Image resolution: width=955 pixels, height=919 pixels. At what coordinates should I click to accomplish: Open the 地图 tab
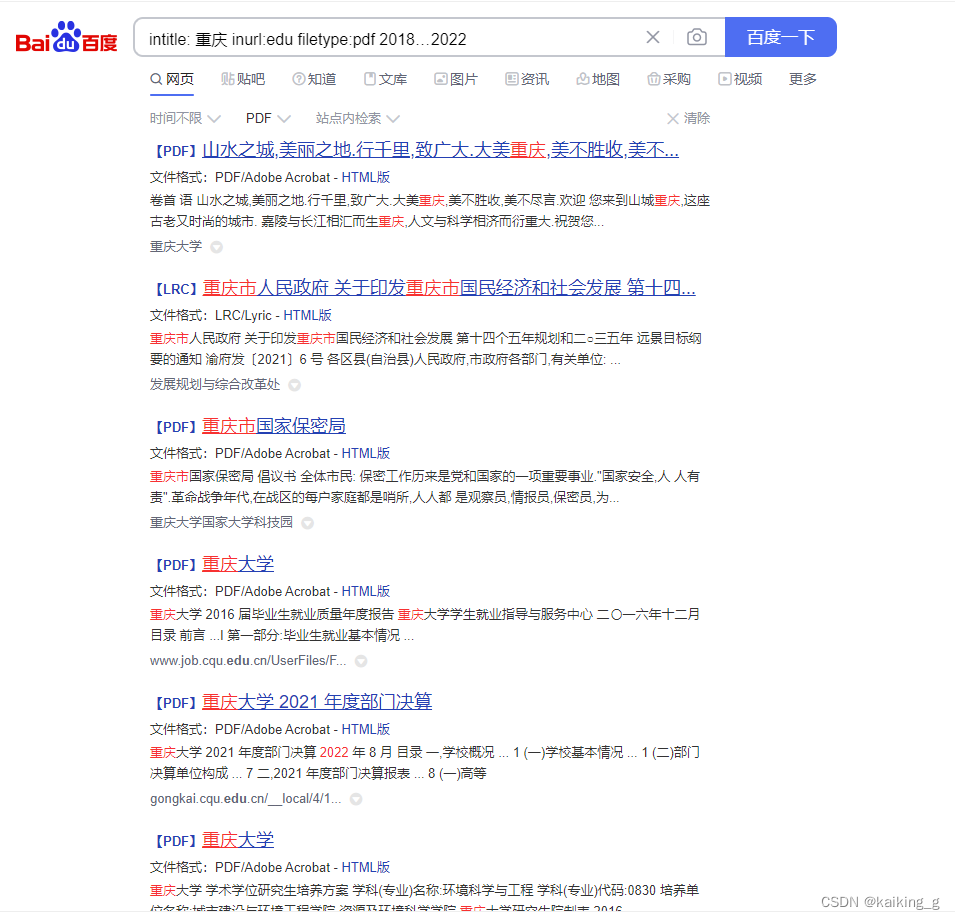(598, 79)
